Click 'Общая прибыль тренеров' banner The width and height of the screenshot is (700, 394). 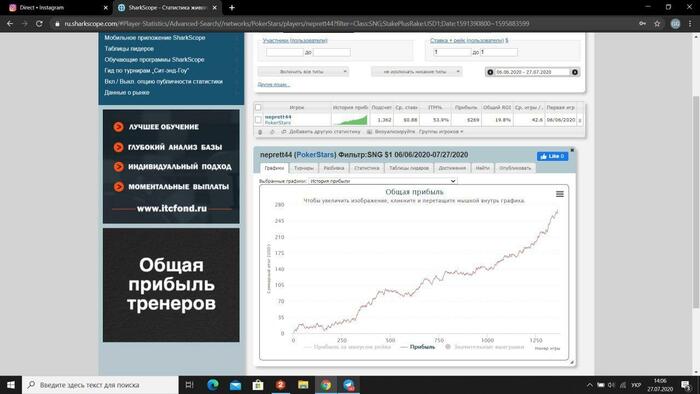pos(171,285)
